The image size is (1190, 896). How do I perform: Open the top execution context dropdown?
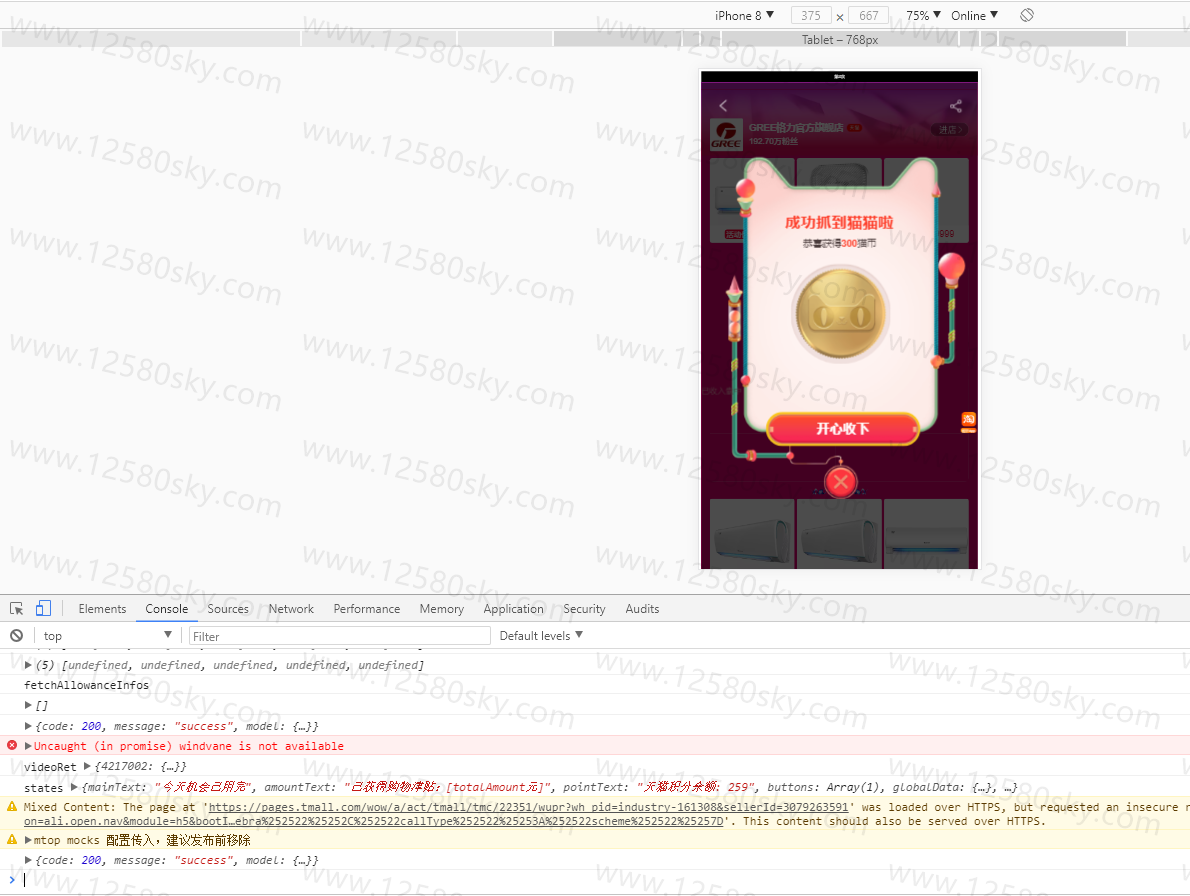107,636
